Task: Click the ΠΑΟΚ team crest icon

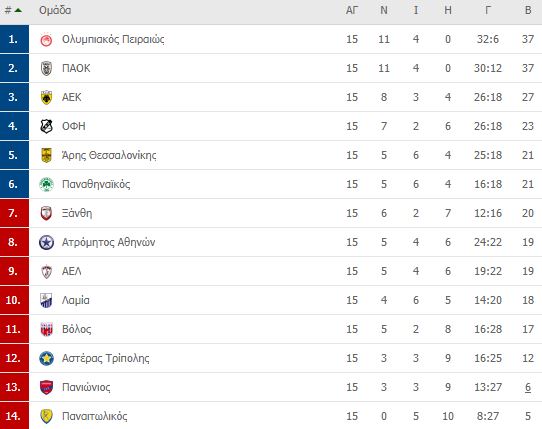Action: [46, 68]
